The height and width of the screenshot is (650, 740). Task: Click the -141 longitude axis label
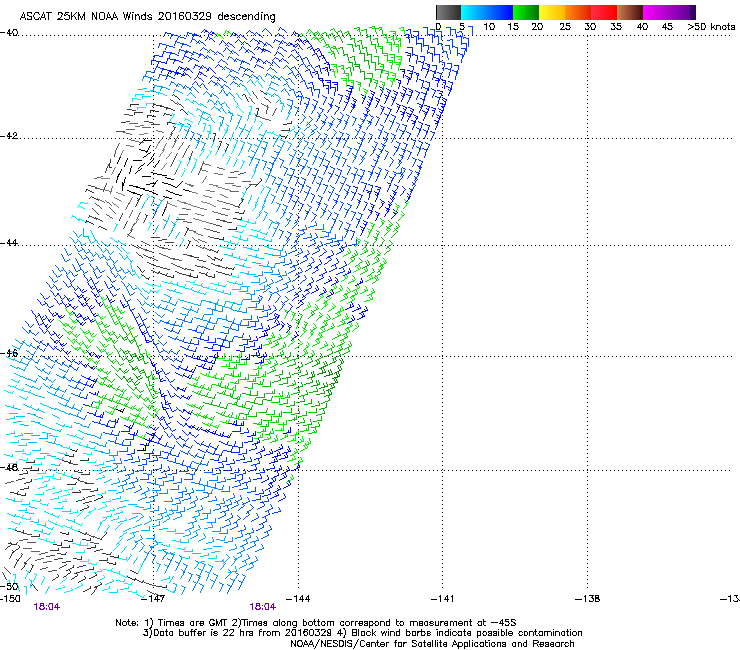[x=442, y=599]
